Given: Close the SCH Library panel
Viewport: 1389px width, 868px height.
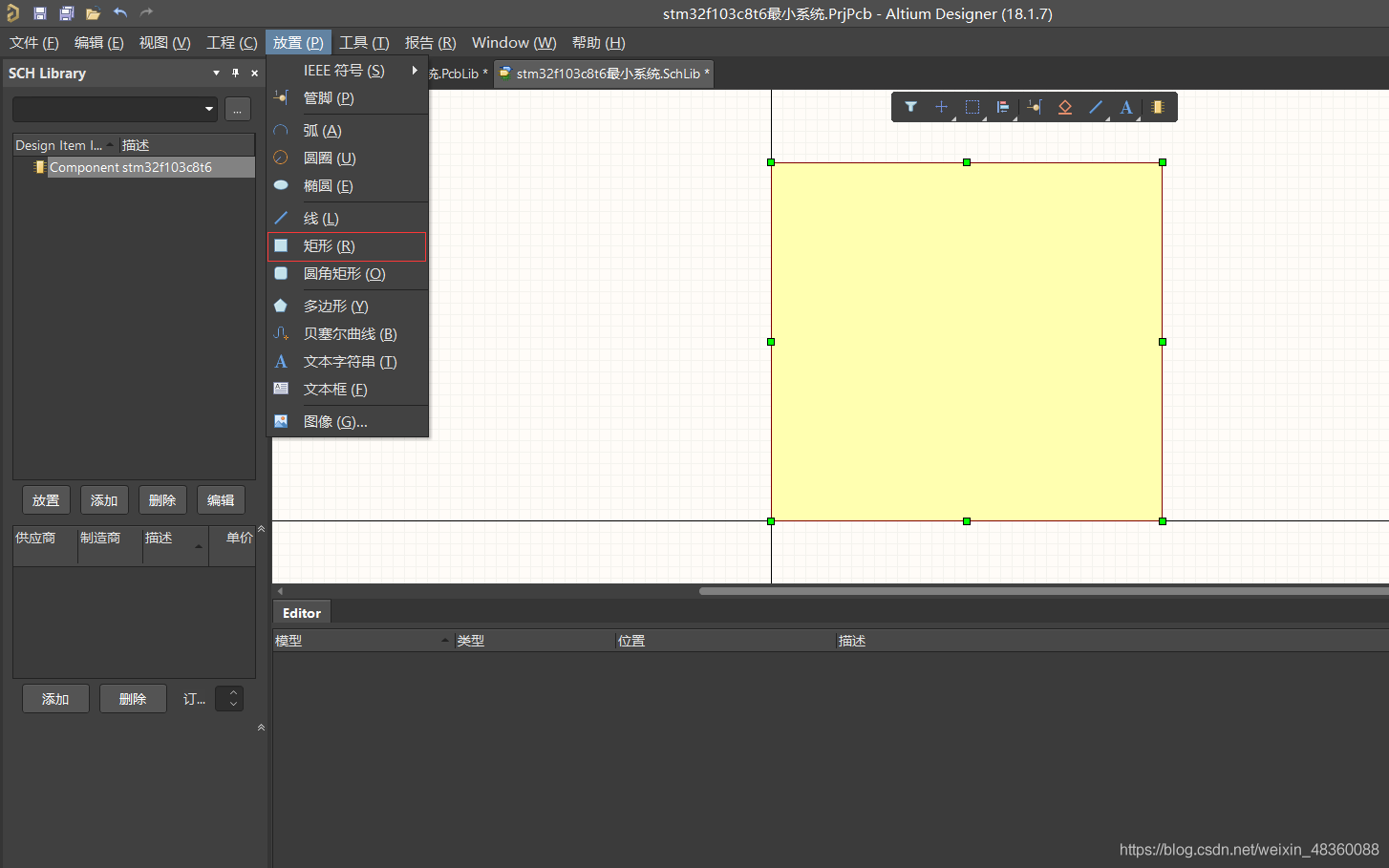Looking at the screenshot, I should (254, 73).
